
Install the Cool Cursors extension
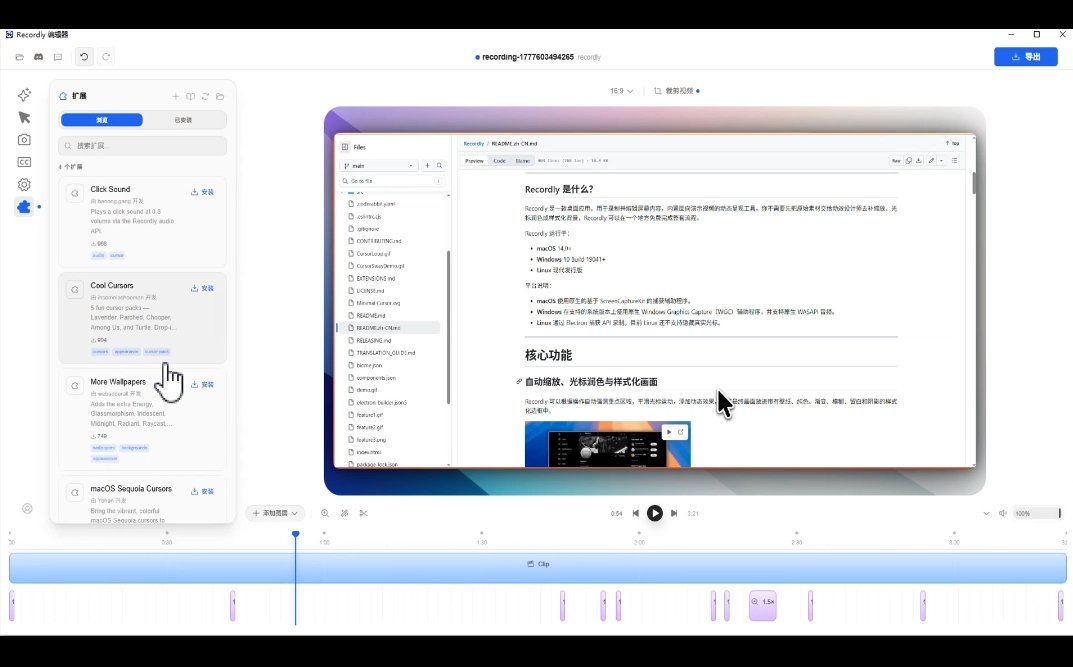(x=203, y=289)
